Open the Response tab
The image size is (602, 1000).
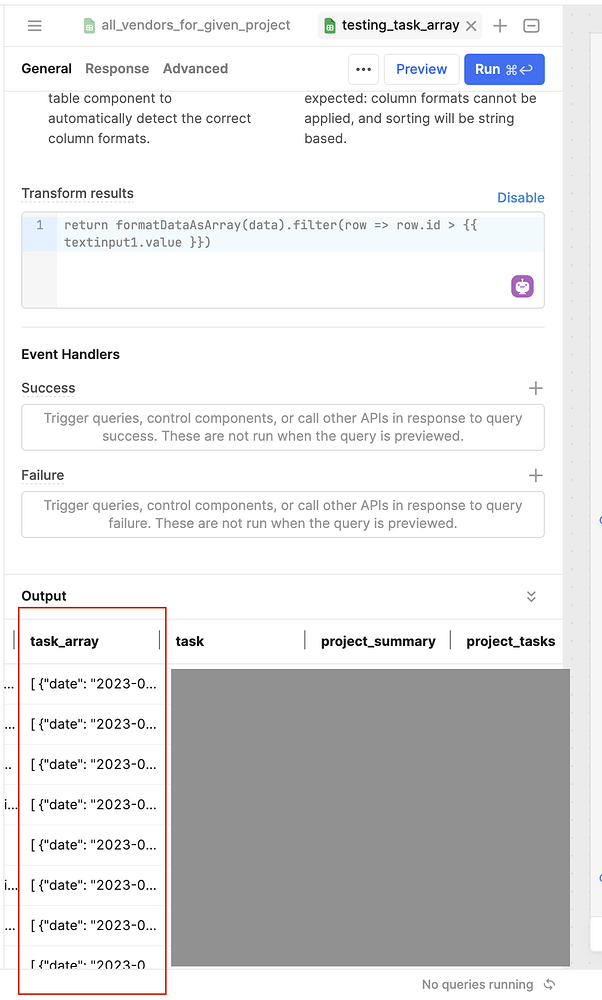[x=117, y=68]
